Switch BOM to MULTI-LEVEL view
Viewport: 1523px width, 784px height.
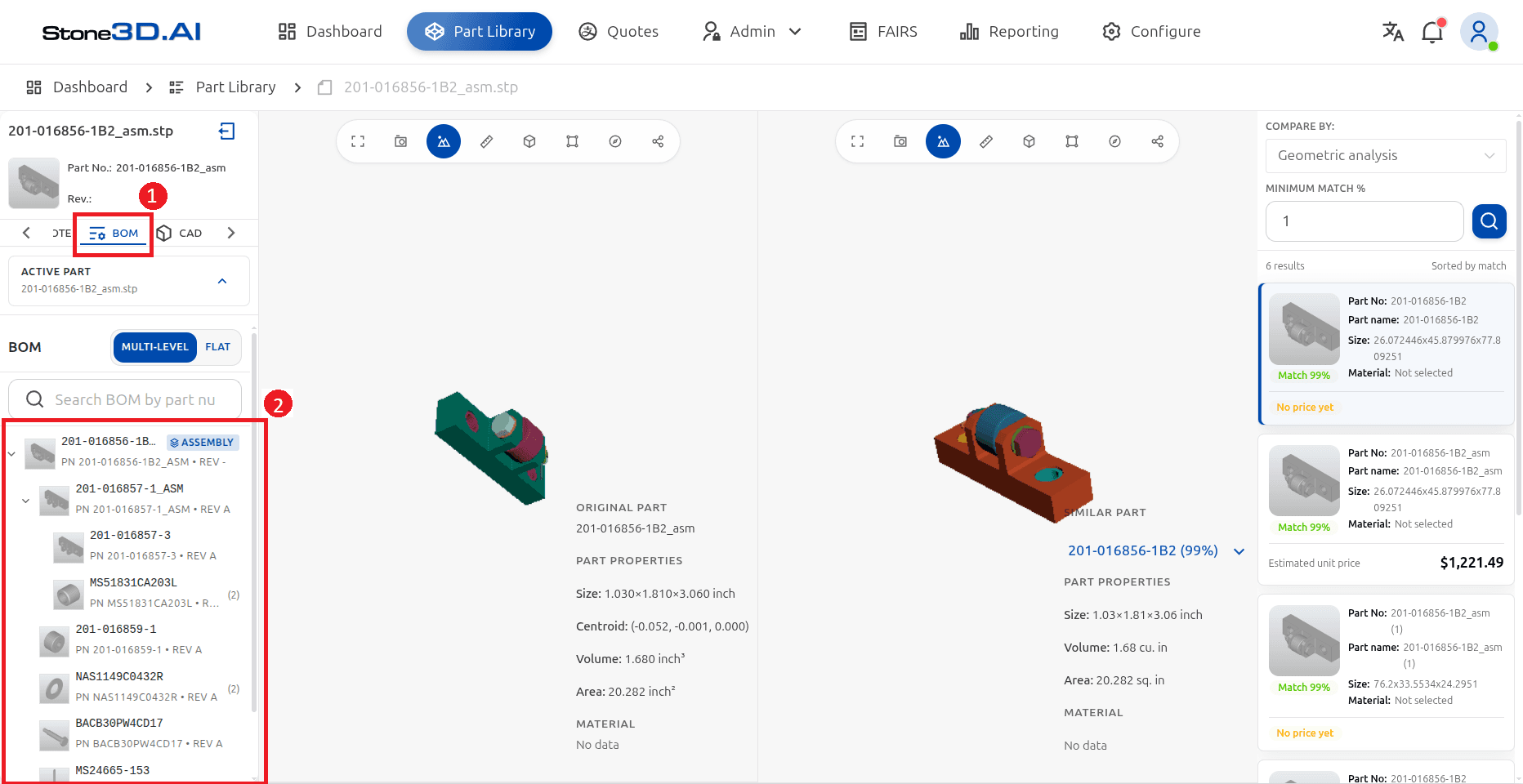tap(155, 347)
